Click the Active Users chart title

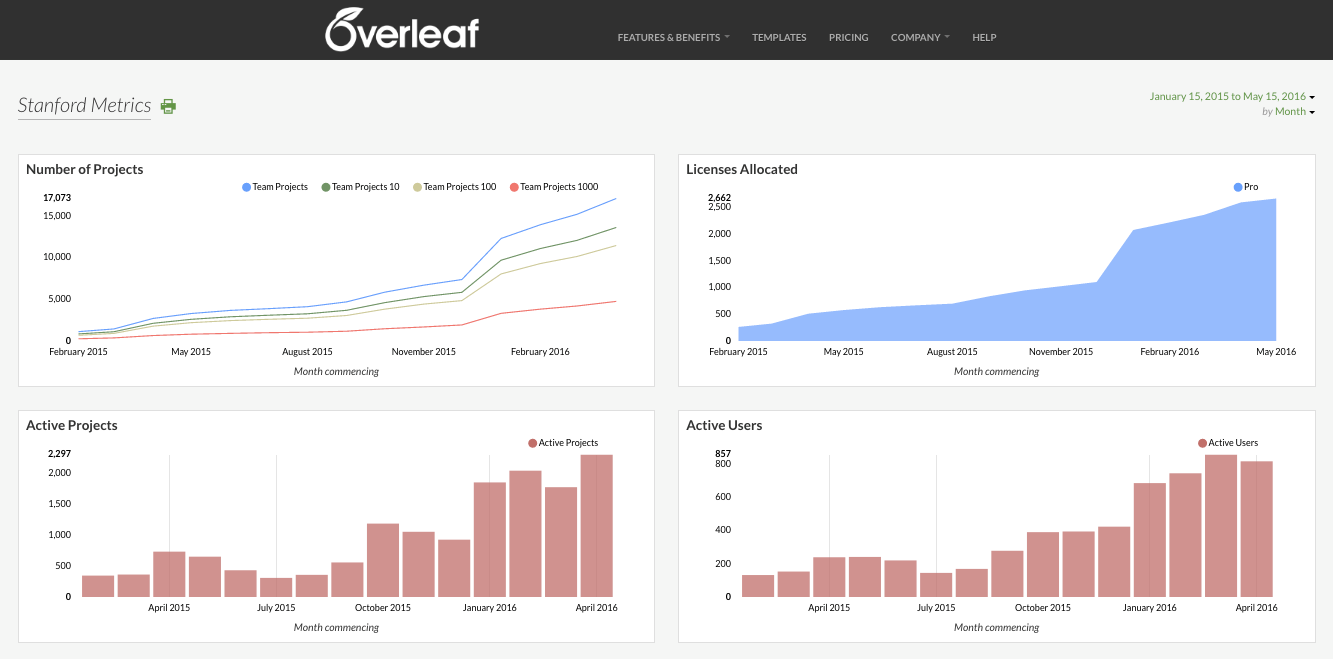pos(724,425)
